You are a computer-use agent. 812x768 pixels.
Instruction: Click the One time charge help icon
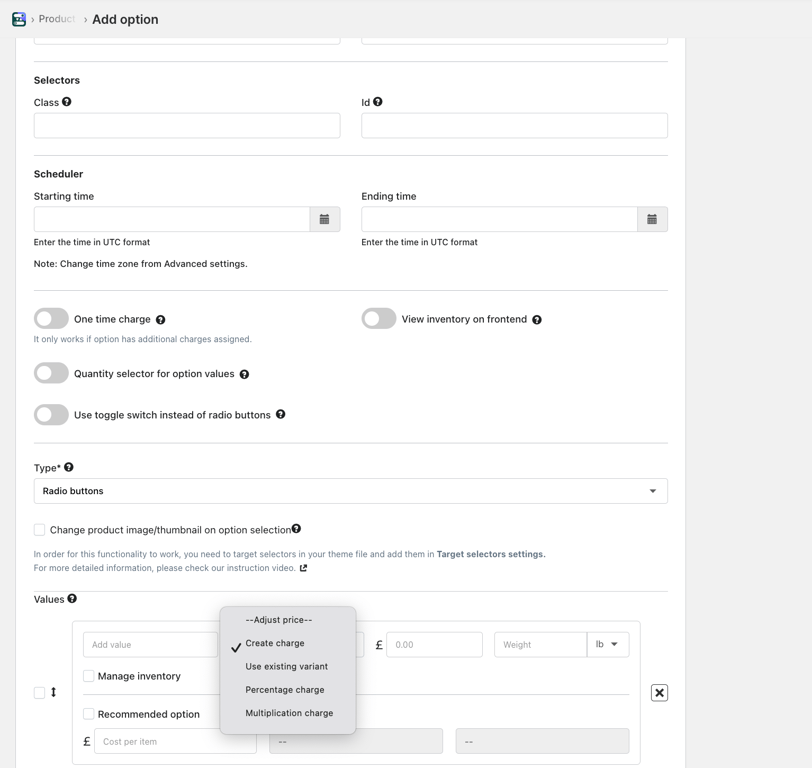click(x=161, y=320)
